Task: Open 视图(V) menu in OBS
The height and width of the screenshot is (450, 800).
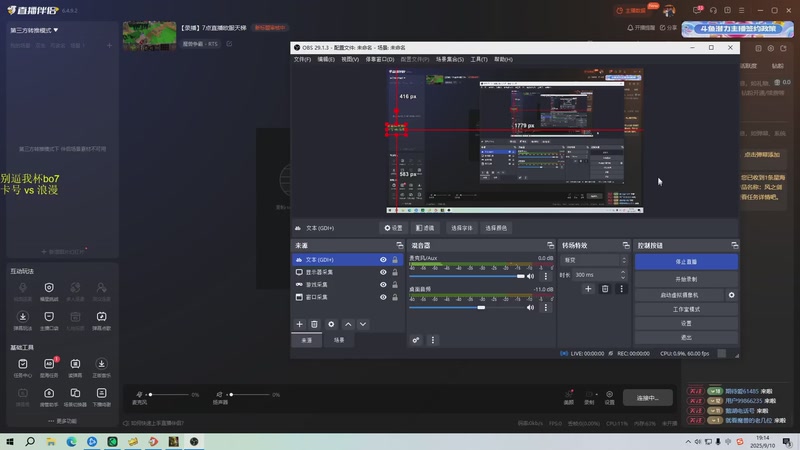Action: [x=350, y=59]
